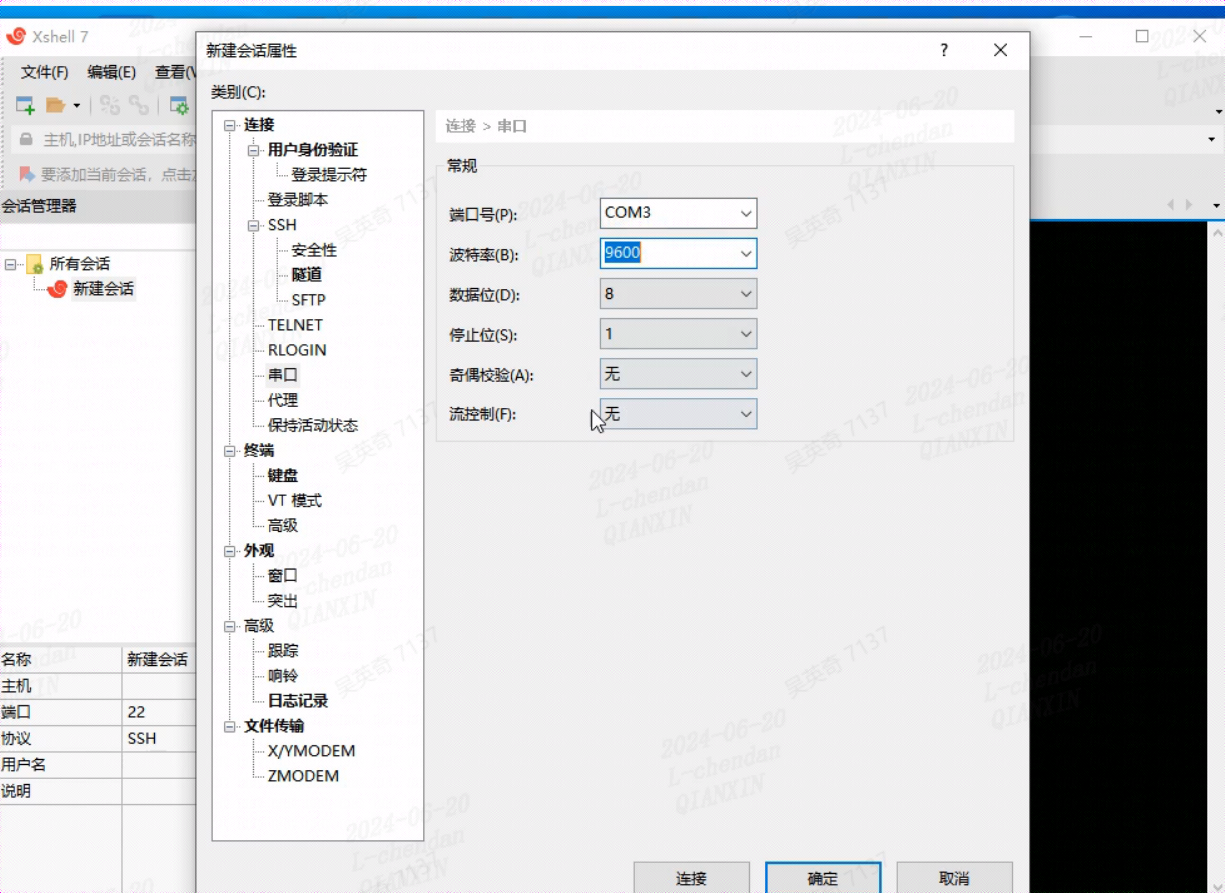Select TELNET in the category tree
The width and height of the screenshot is (1225, 893).
(x=295, y=325)
